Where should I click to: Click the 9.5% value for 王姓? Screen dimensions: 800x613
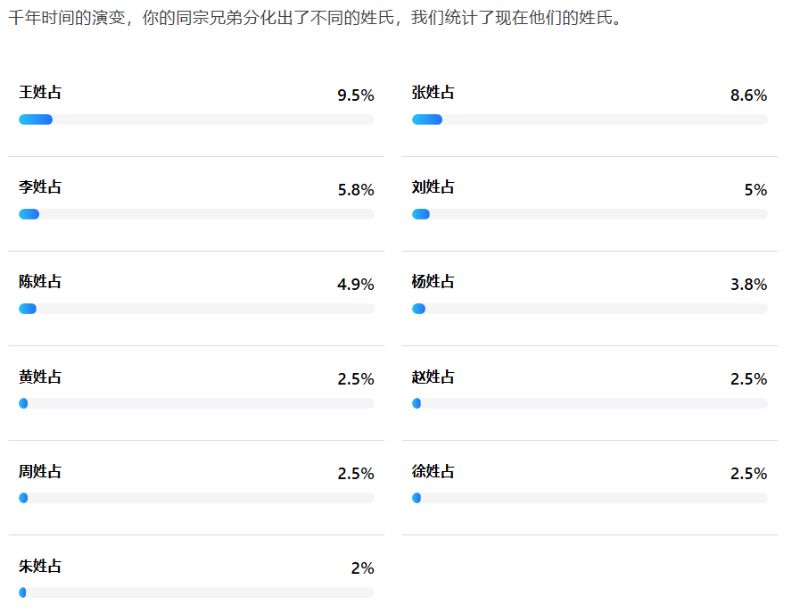pos(355,96)
